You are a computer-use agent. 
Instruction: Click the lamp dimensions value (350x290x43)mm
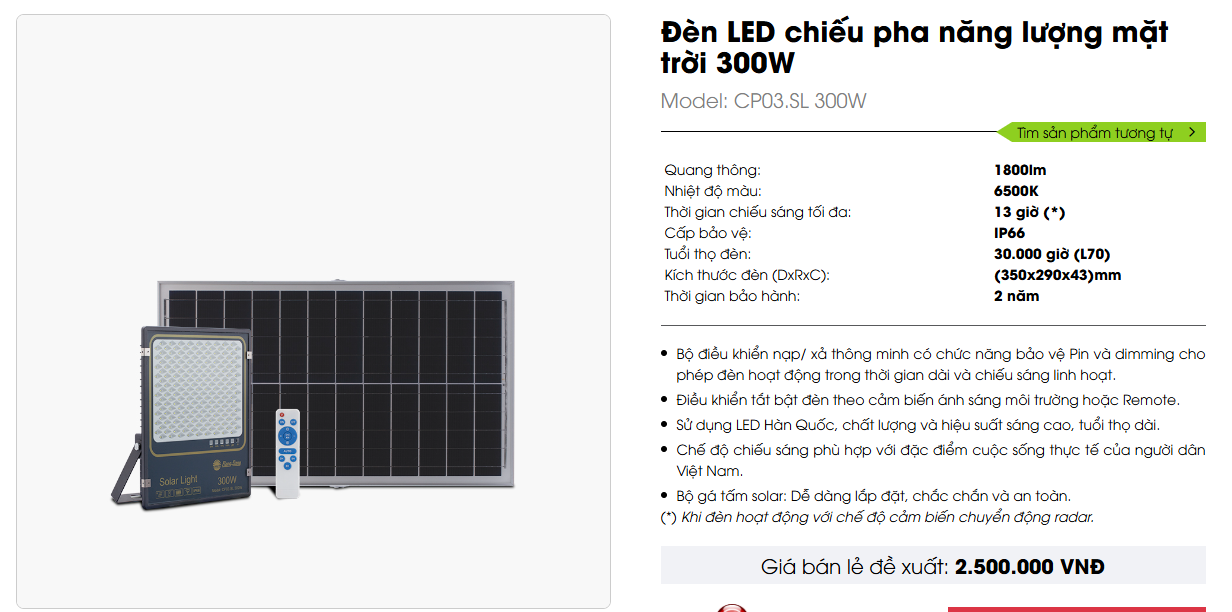tap(1057, 275)
